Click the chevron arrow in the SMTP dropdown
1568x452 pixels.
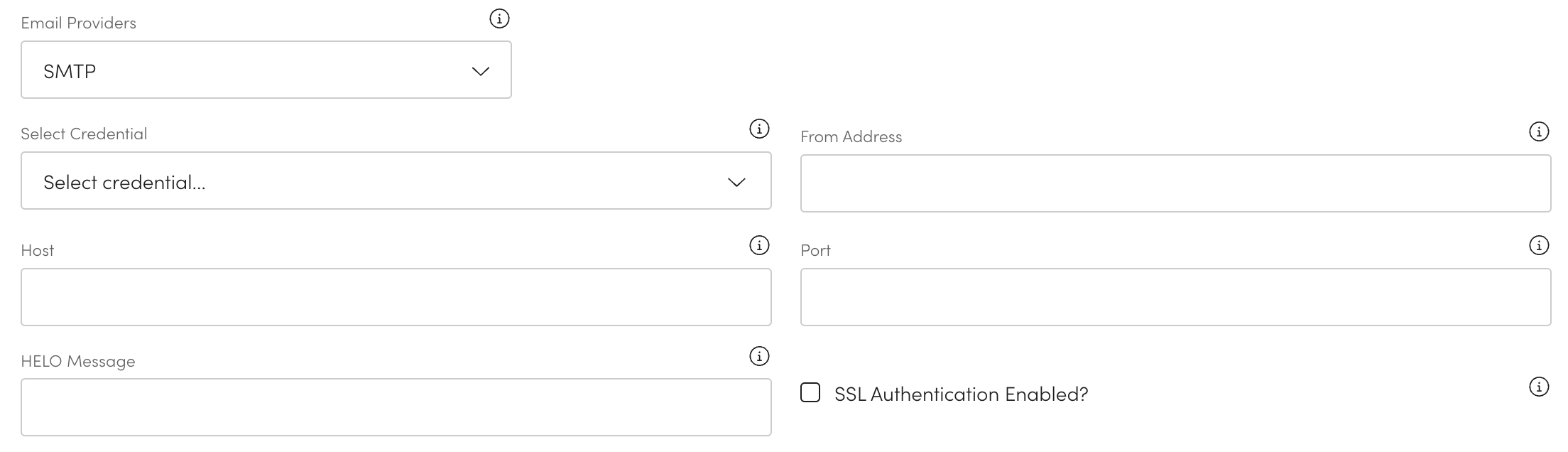point(481,71)
